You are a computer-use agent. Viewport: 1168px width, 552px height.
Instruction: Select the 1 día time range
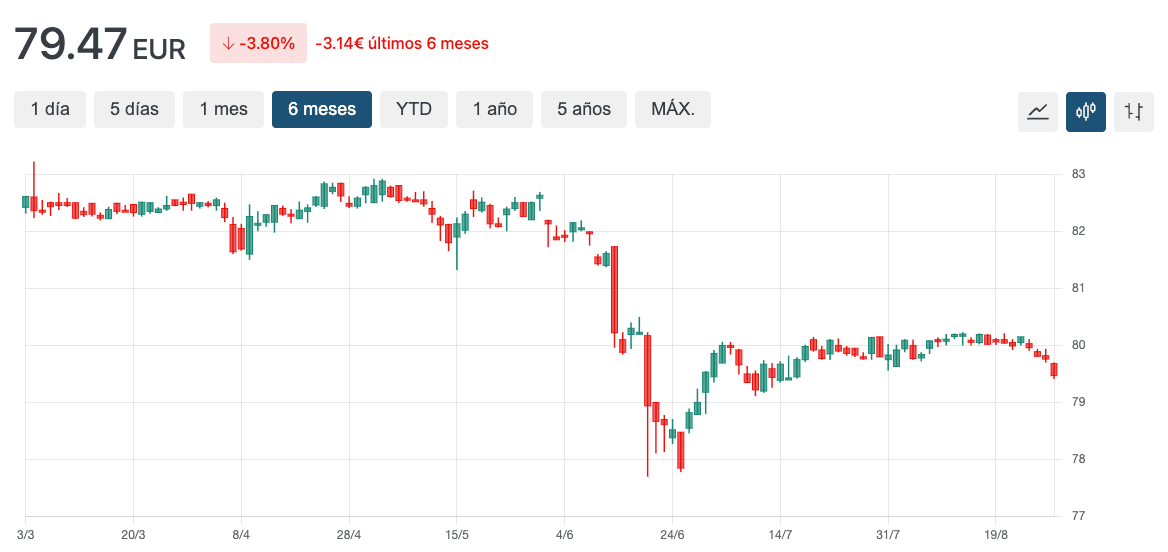point(50,109)
